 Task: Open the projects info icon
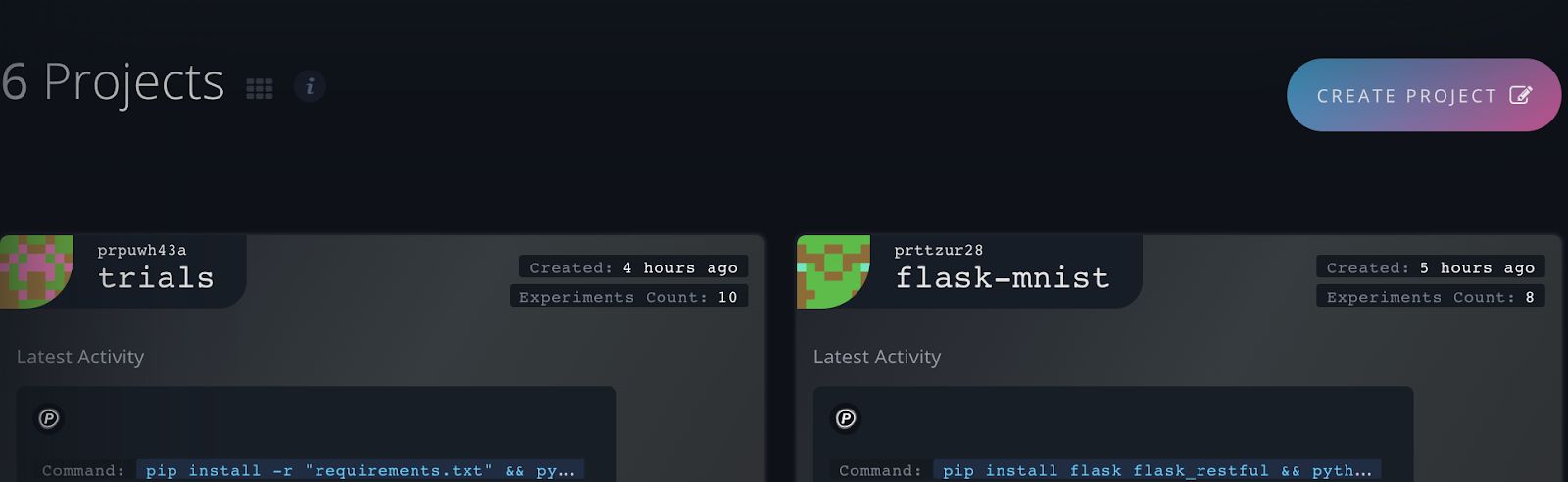[310, 86]
